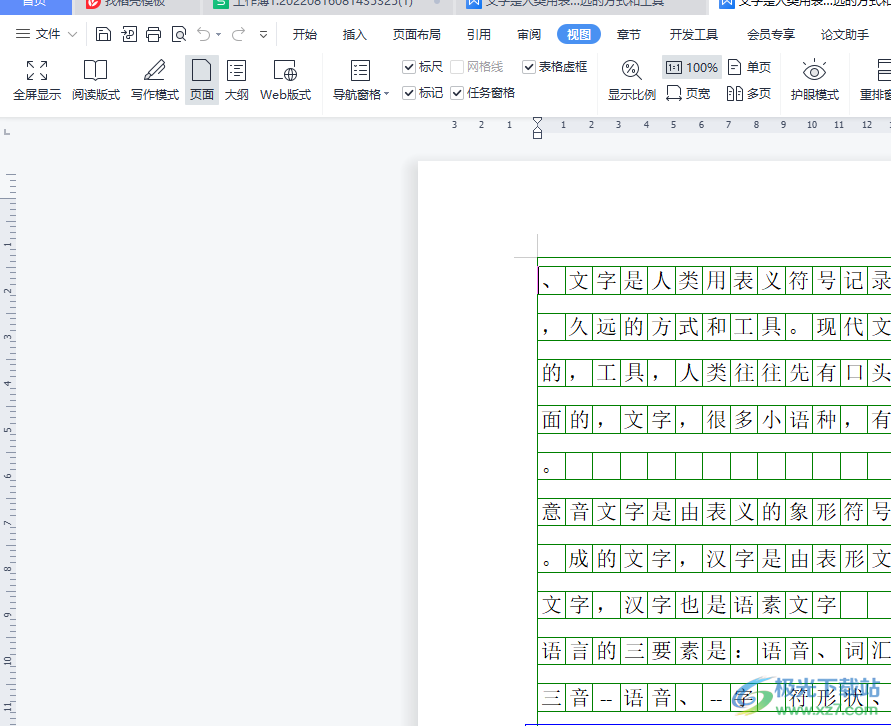Click the export-to-PDF icon
The height and width of the screenshot is (726, 891).
click(129, 34)
